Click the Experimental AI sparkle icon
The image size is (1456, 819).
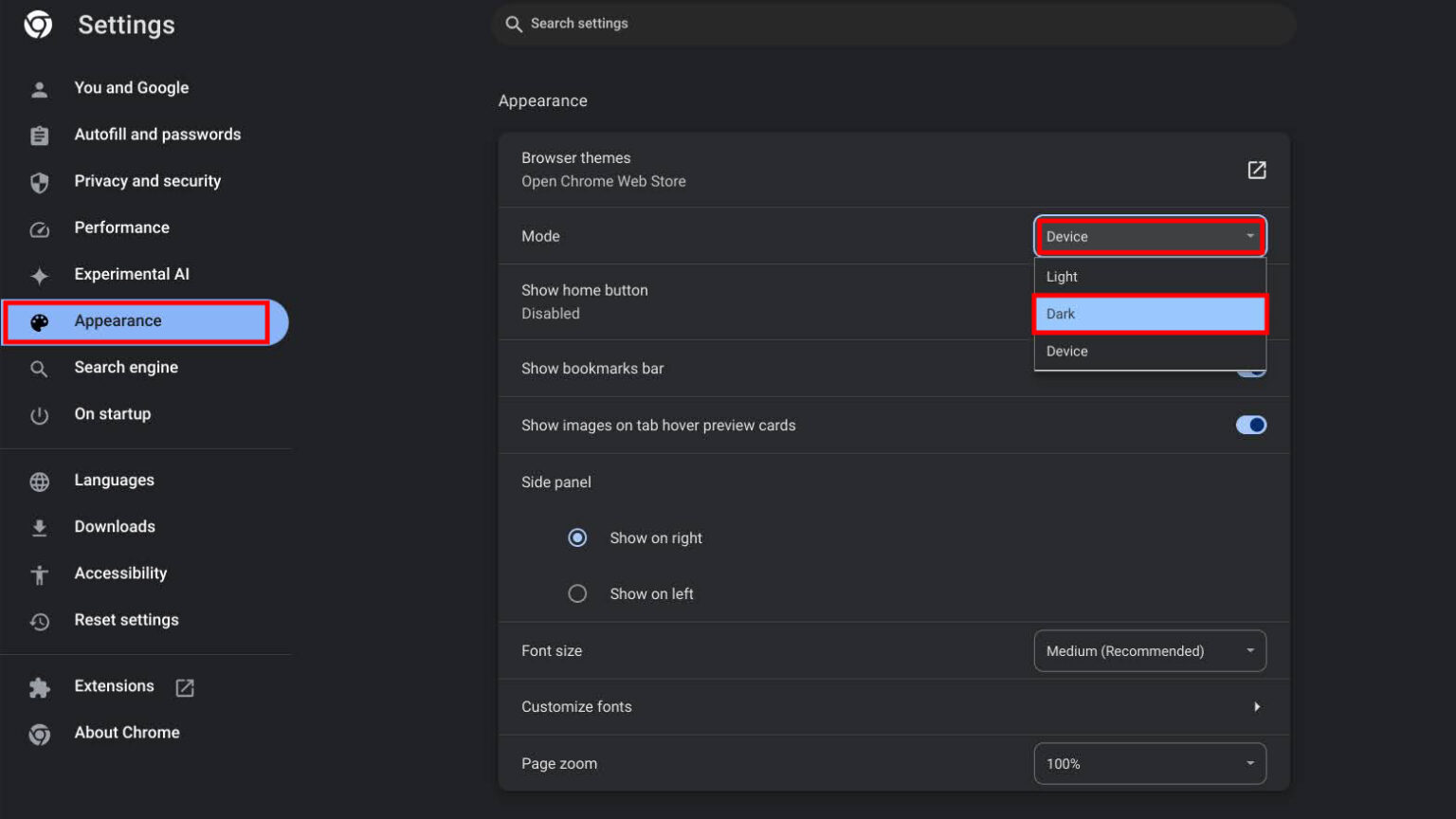pyautogui.click(x=39, y=274)
